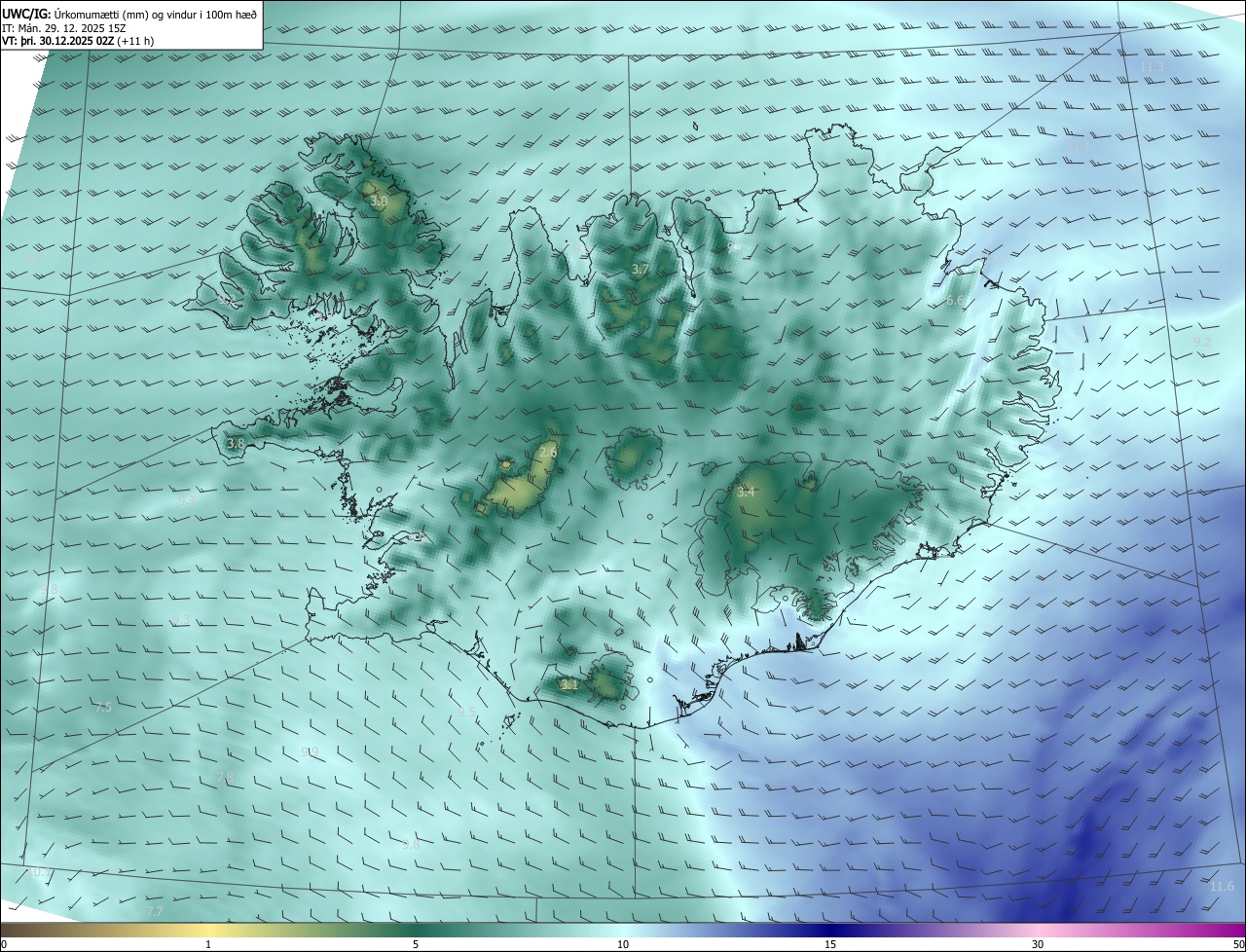1246x952 pixels.
Task: Click the 9.3 value west of Reykjanes
Action: tap(182, 619)
